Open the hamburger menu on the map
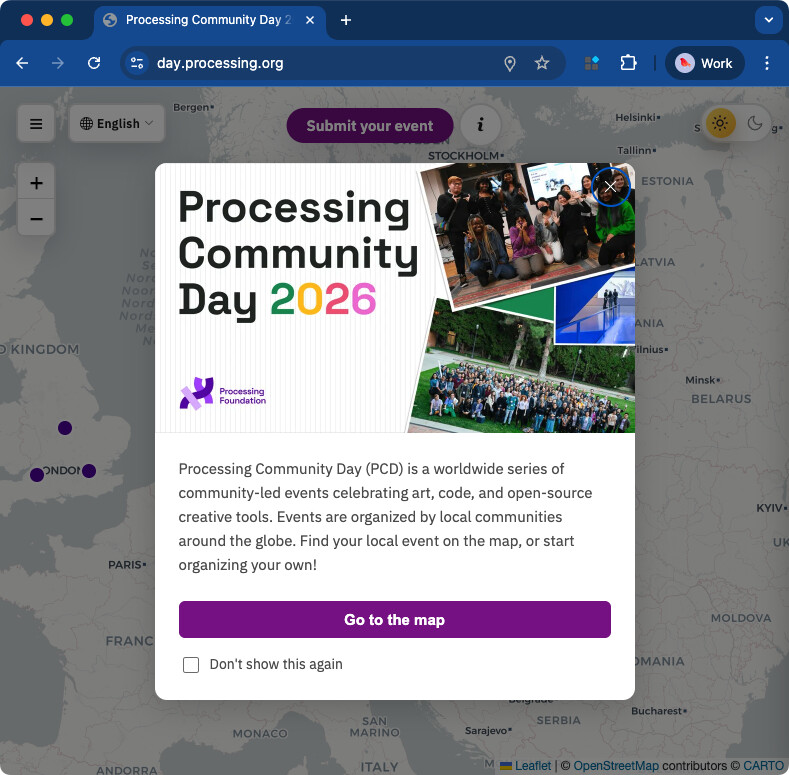 pyautogui.click(x=36, y=123)
